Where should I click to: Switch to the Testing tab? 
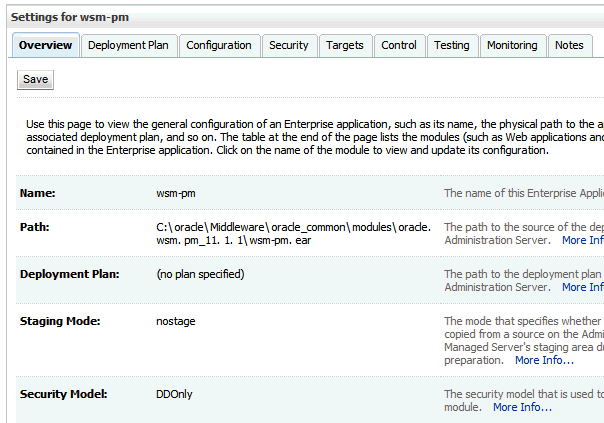(451, 45)
